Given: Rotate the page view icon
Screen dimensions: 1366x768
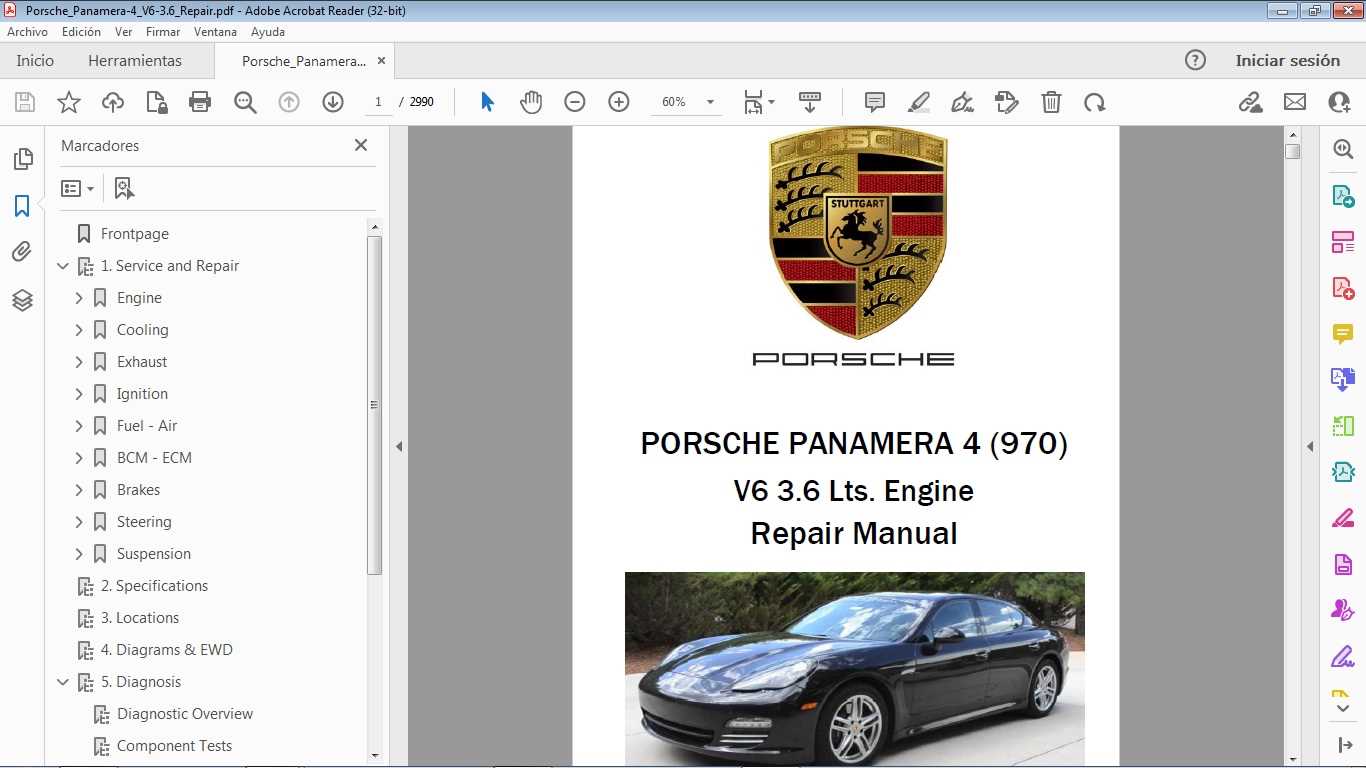Looking at the screenshot, I should pyautogui.click(x=1095, y=102).
